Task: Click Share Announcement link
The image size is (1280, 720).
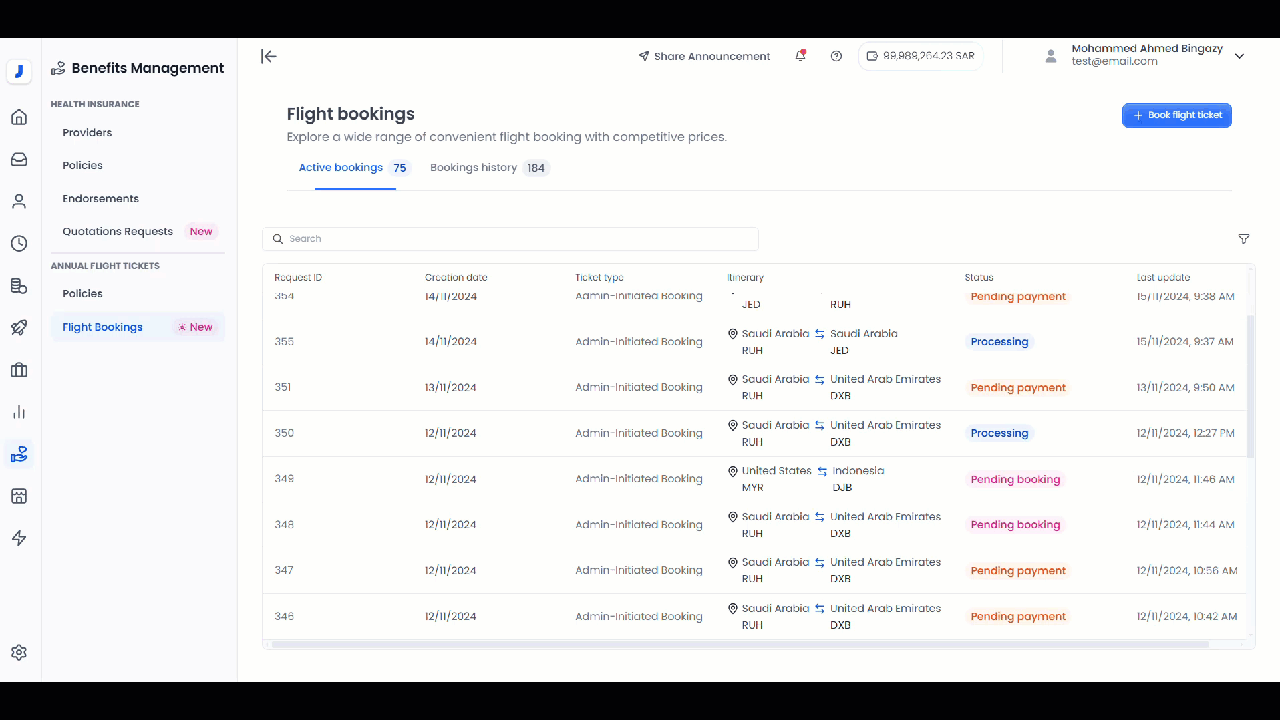Action: [x=704, y=56]
